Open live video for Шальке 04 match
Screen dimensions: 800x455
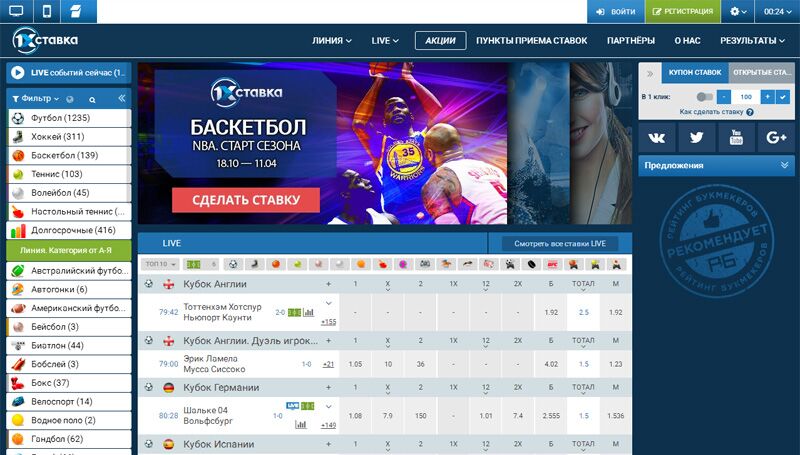pos(292,406)
